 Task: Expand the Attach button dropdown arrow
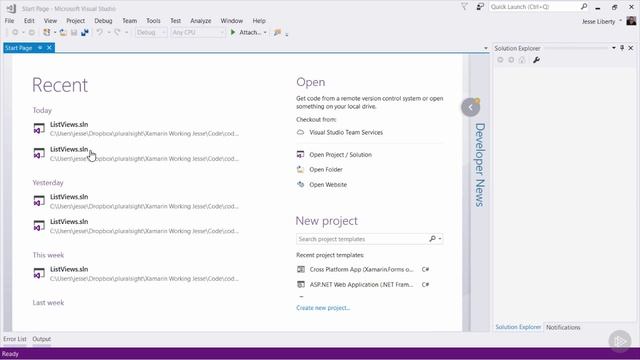(265, 32)
